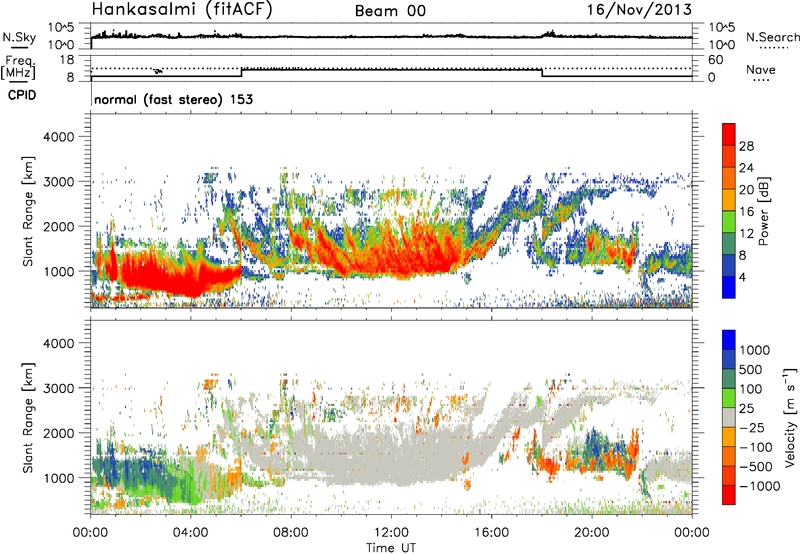Click the 'Velocity [m s-1]' color bar label
The width and height of the screenshot is (800, 554).
(x=790, y=417)
